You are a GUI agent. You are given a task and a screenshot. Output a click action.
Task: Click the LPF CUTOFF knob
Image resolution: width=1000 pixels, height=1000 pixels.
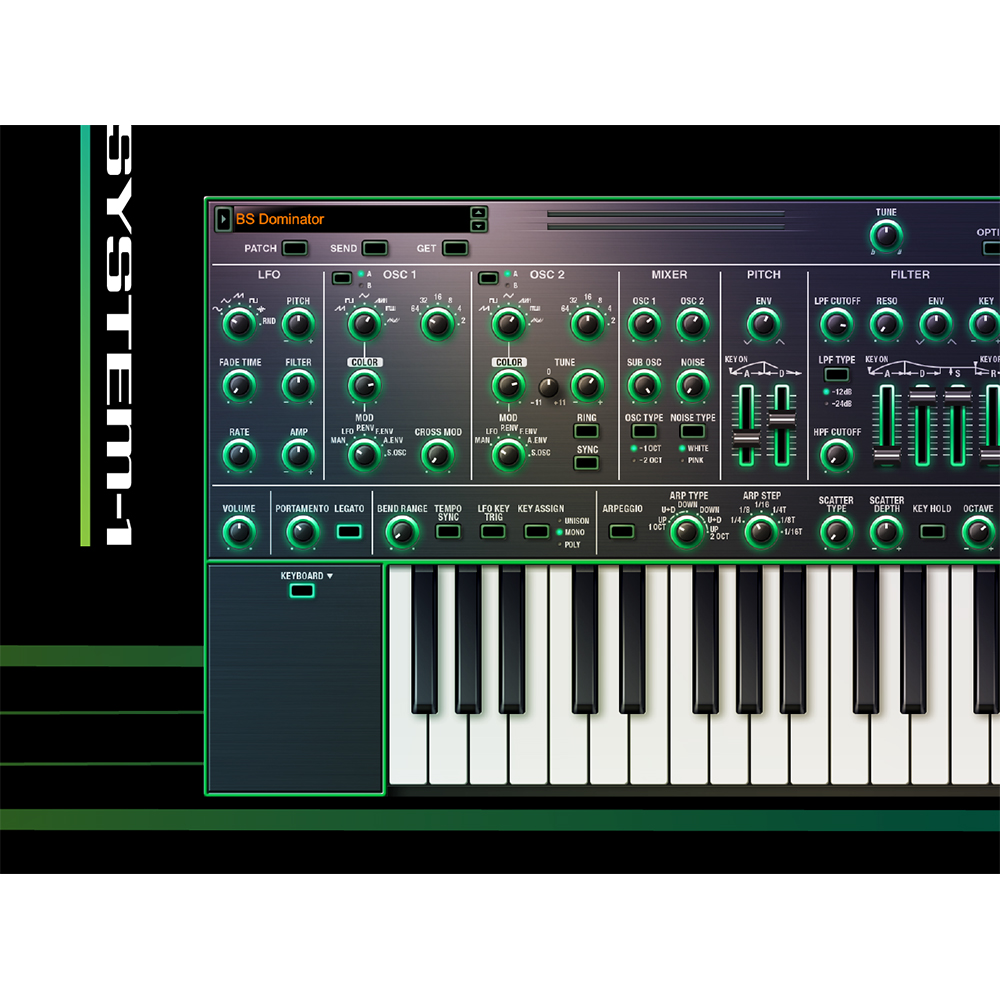coord(837,324)
